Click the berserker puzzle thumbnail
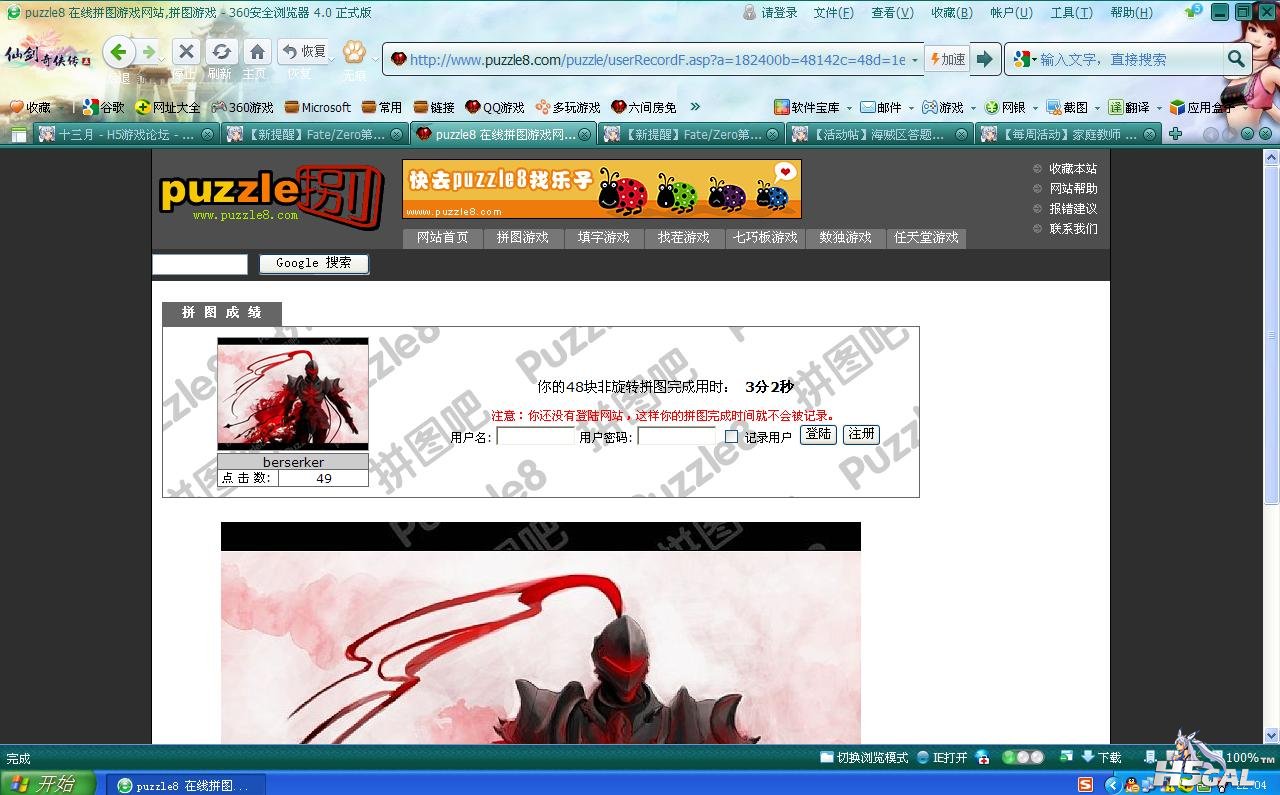 pos(293,394)
